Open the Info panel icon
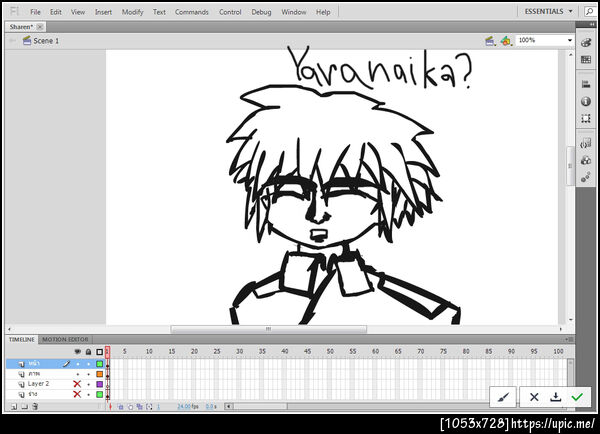The image size is (600, 434). 586,101
